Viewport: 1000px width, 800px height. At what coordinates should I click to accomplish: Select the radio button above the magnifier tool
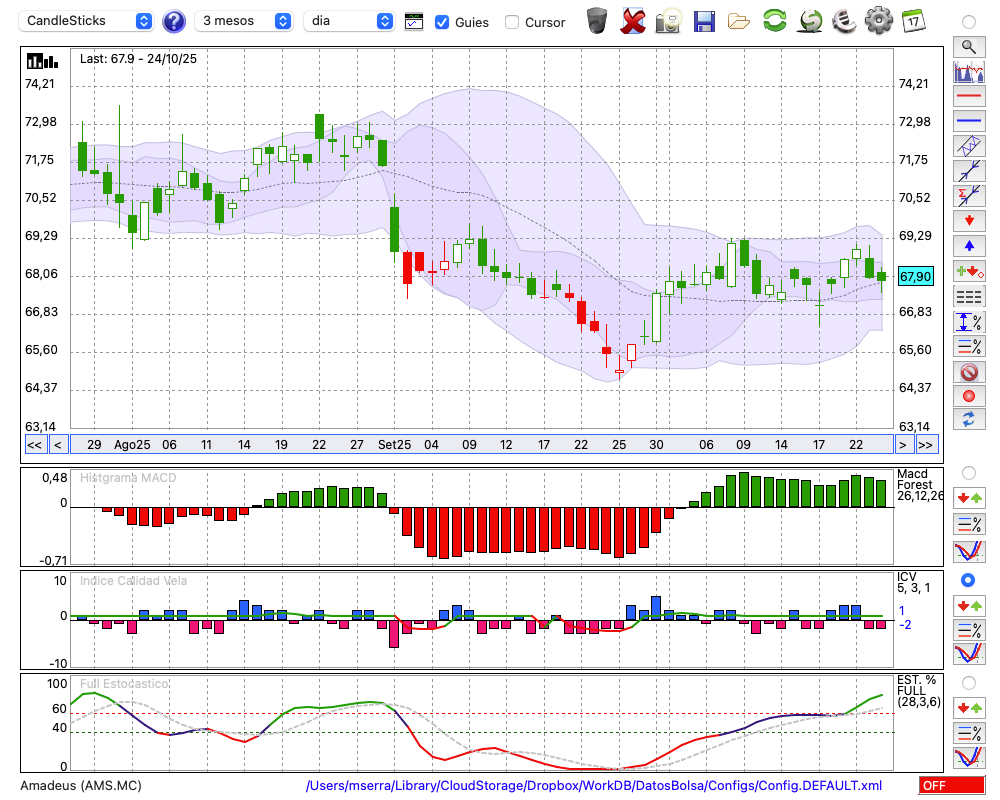[969, 22]
